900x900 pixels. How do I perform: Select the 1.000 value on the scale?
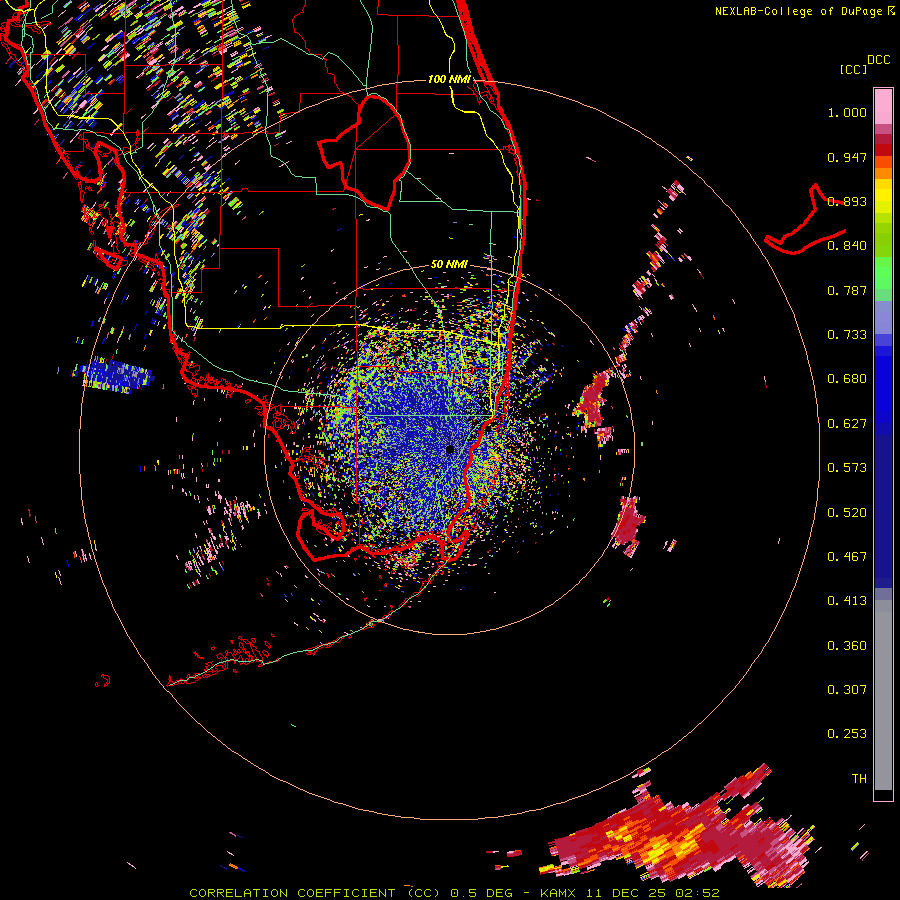pyautogui.click(x=847, y=112)
